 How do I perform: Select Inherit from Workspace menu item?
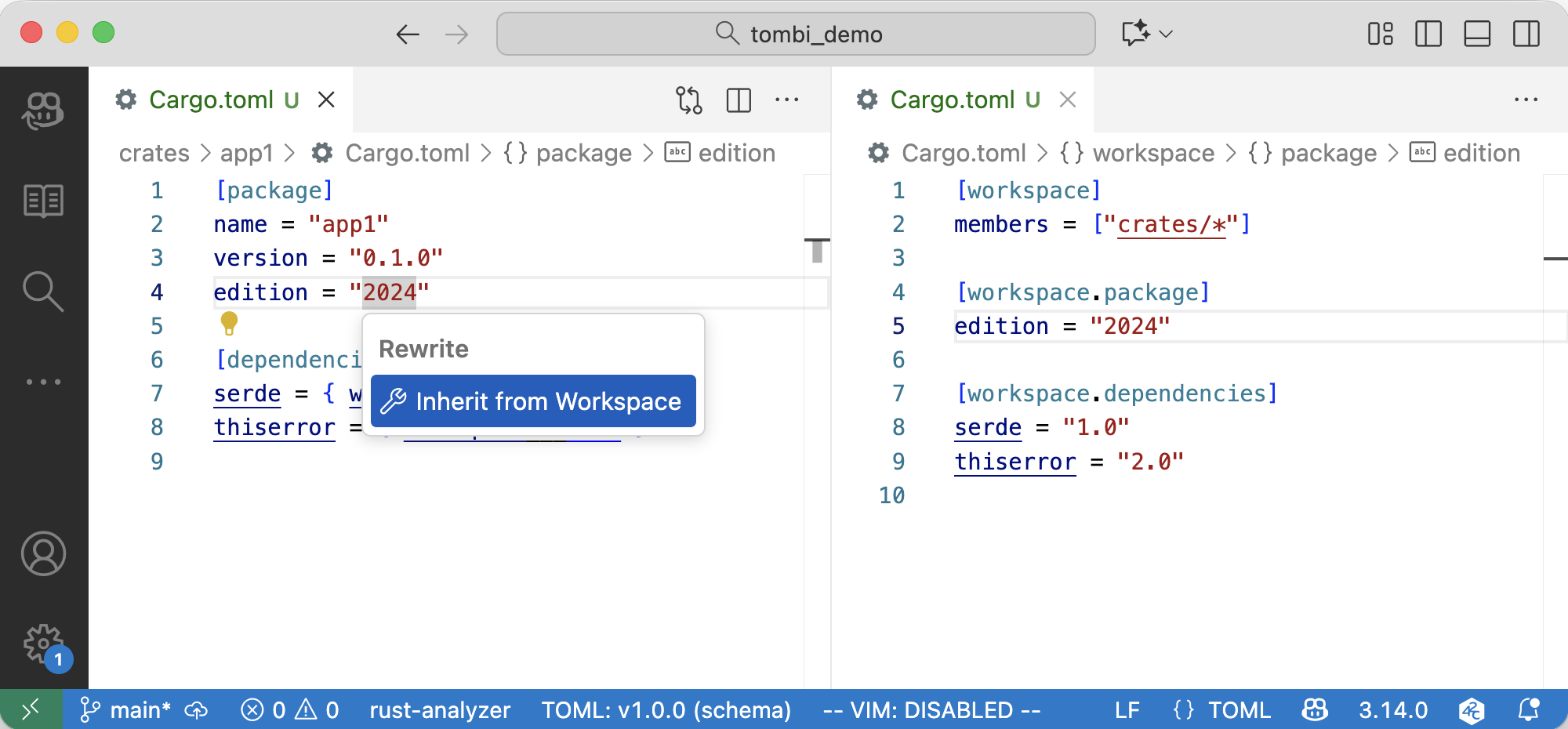tap(533, 401)
